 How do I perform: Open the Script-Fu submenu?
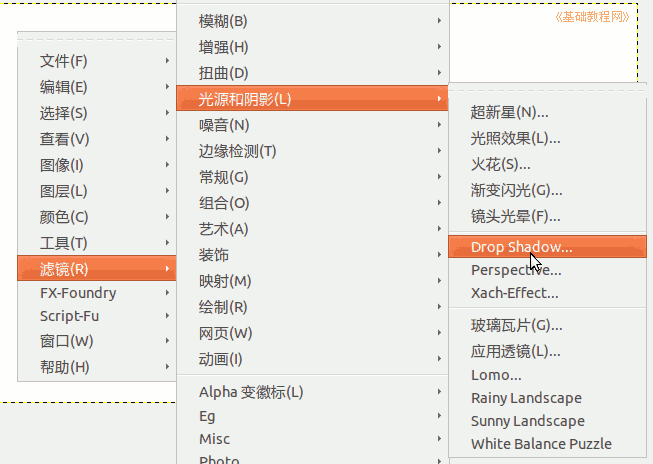click(97, 316)
